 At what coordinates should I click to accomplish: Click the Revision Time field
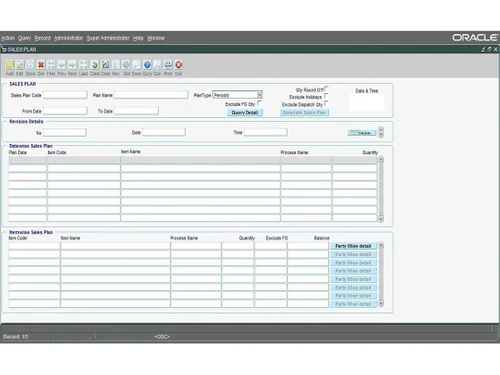point(266,132)
